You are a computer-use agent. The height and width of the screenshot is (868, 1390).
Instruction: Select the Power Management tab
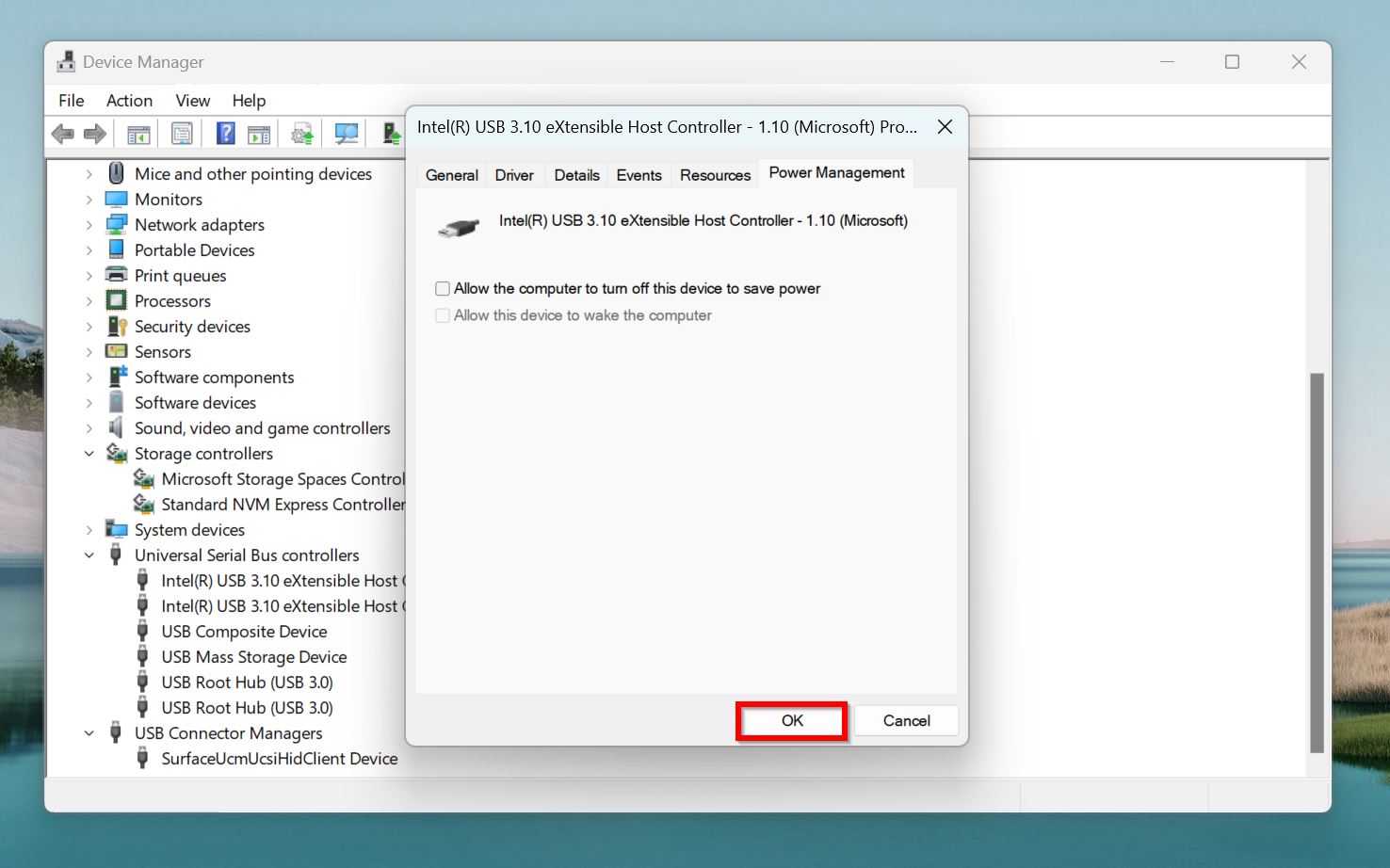836,173
